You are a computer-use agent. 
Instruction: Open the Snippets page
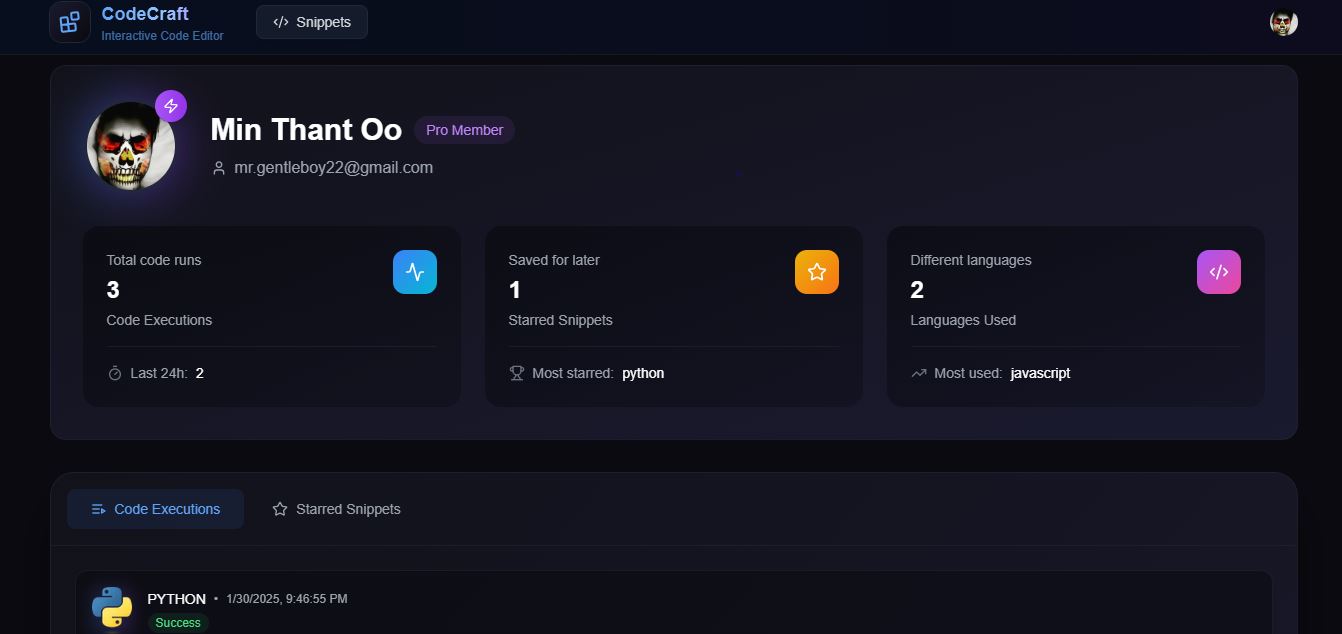pos(312,22)
